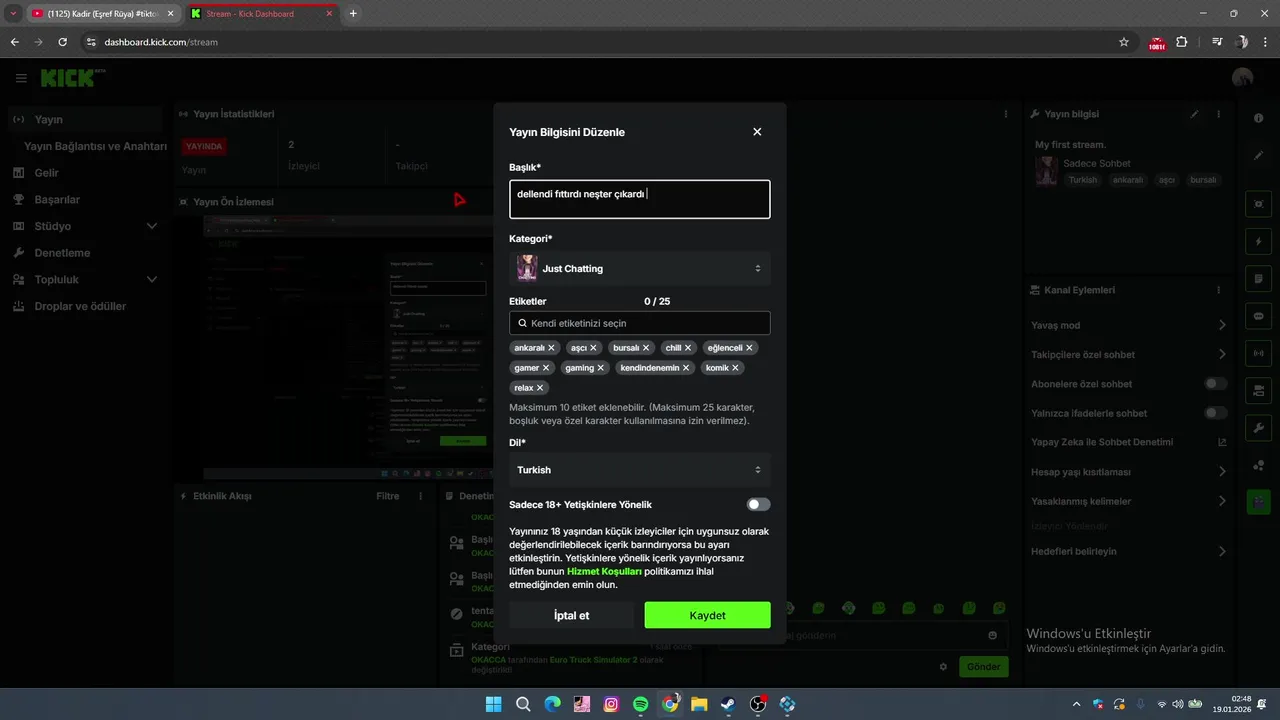Screen dimensions: 1280x720
Task: Open the profile avatar menu
Action: coord(1243,78)
